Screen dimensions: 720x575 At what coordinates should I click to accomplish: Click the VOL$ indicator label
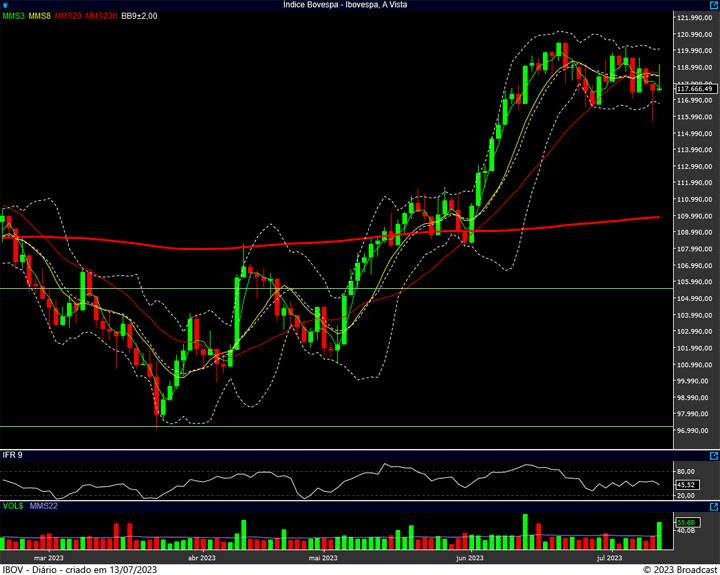pos(13,508)
